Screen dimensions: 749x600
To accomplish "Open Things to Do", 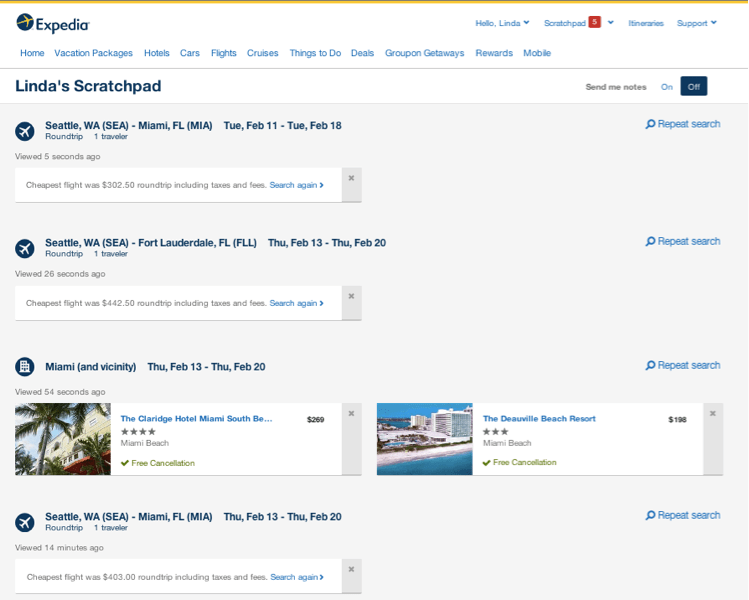I will (x=315, y=53).
